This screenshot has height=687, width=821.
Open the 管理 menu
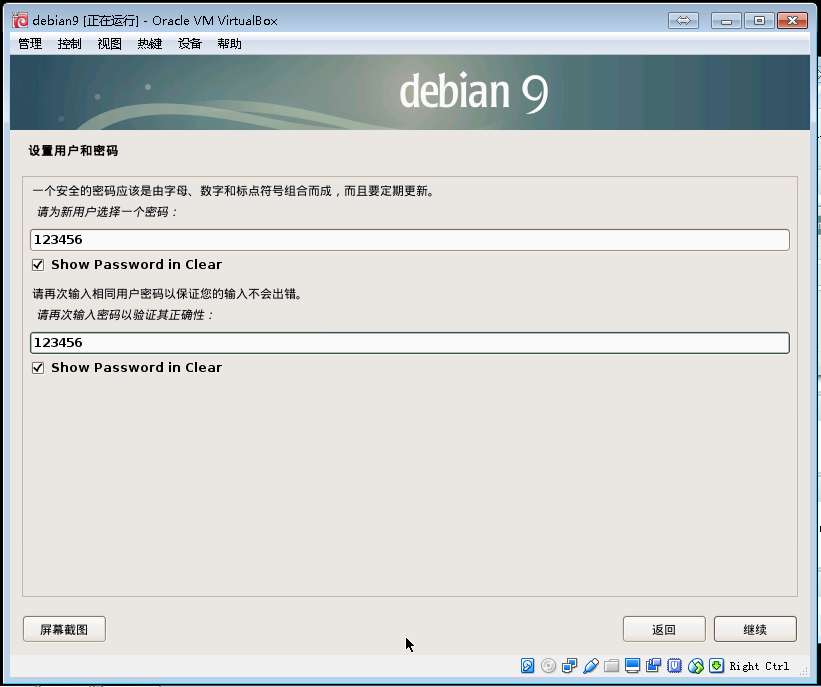[x=30, y=44]
